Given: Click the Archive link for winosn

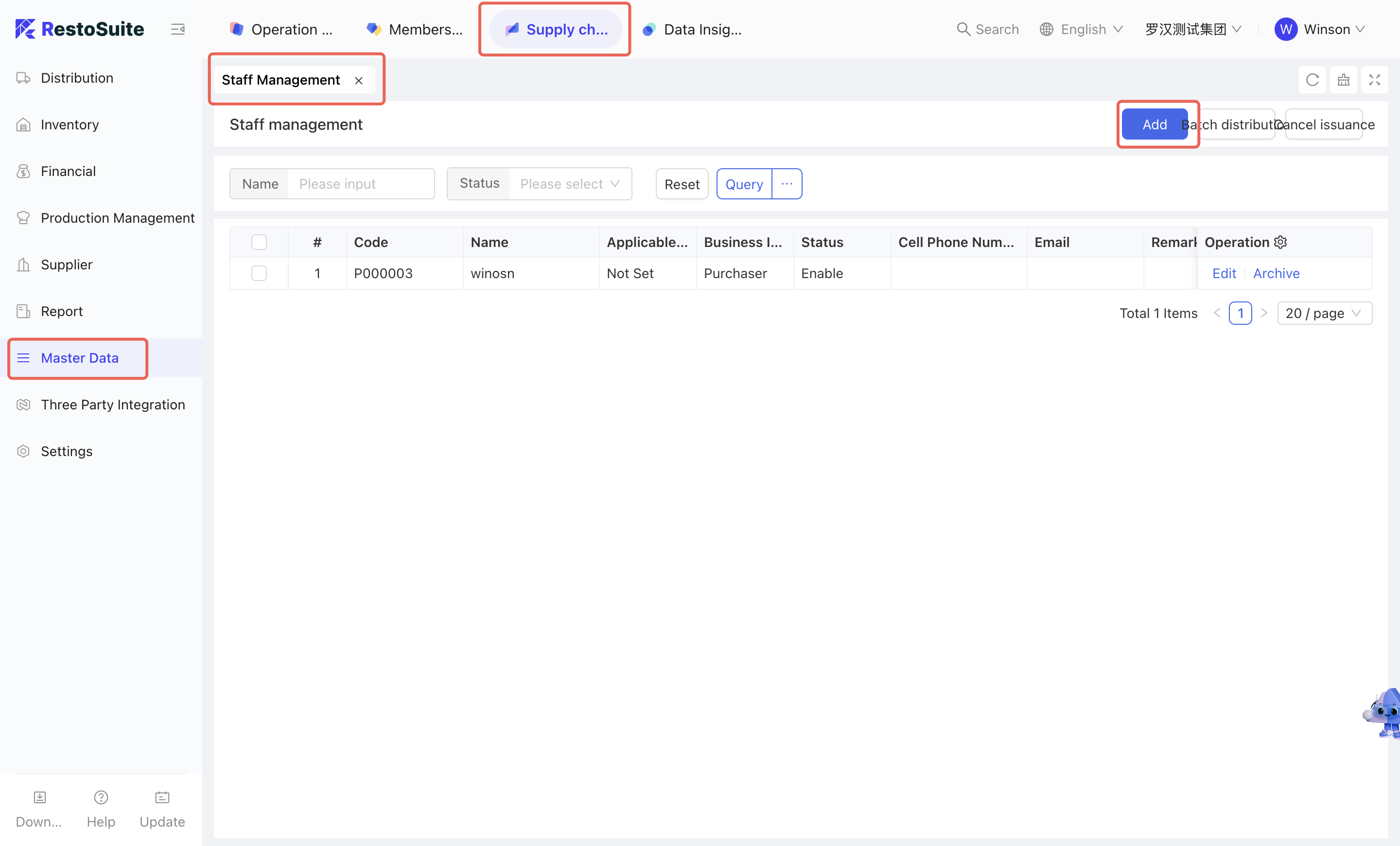Looking at the screenshot, I should click(1276, 273).
